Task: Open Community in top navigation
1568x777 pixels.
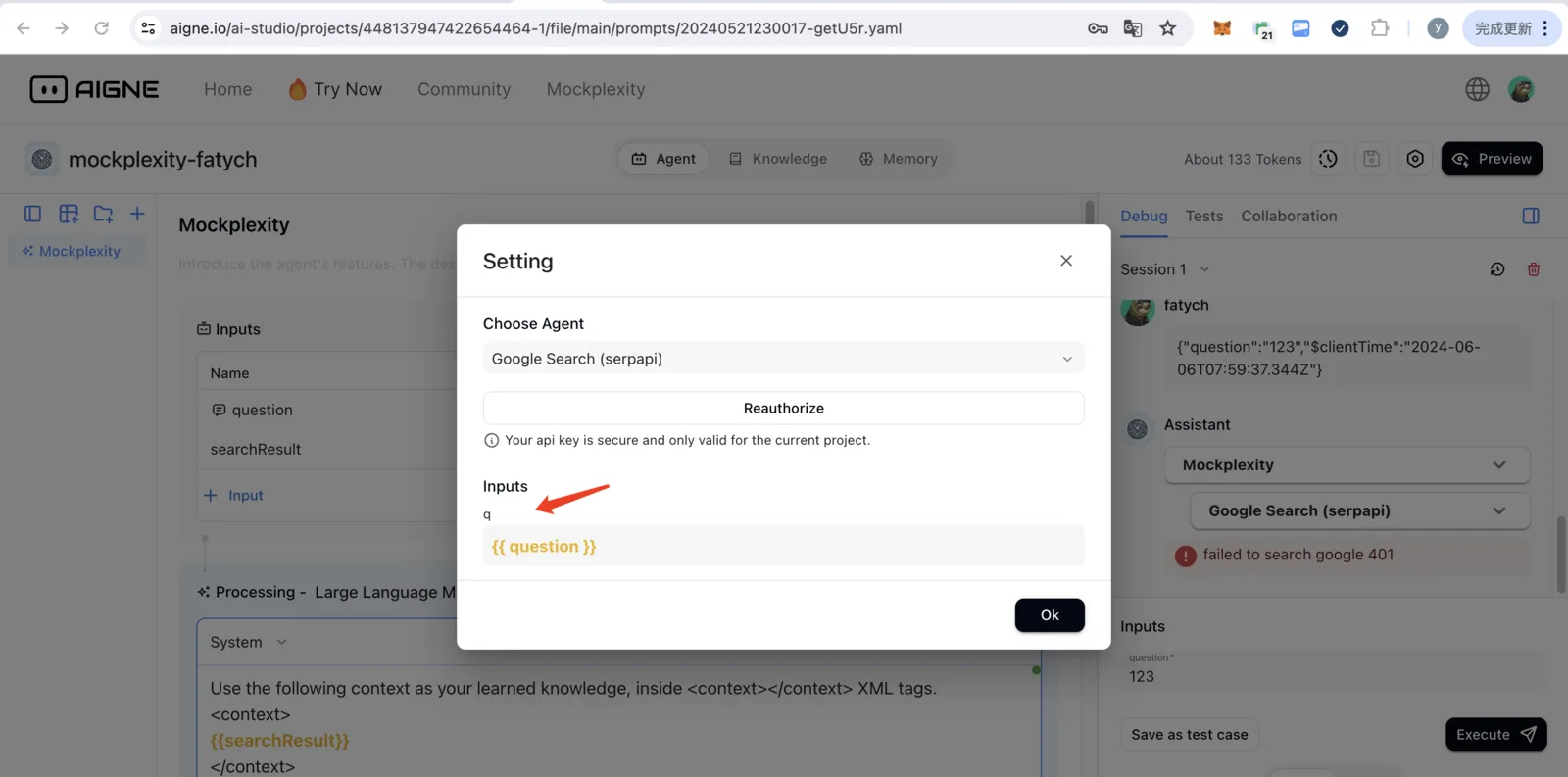Action: point(465,89)
